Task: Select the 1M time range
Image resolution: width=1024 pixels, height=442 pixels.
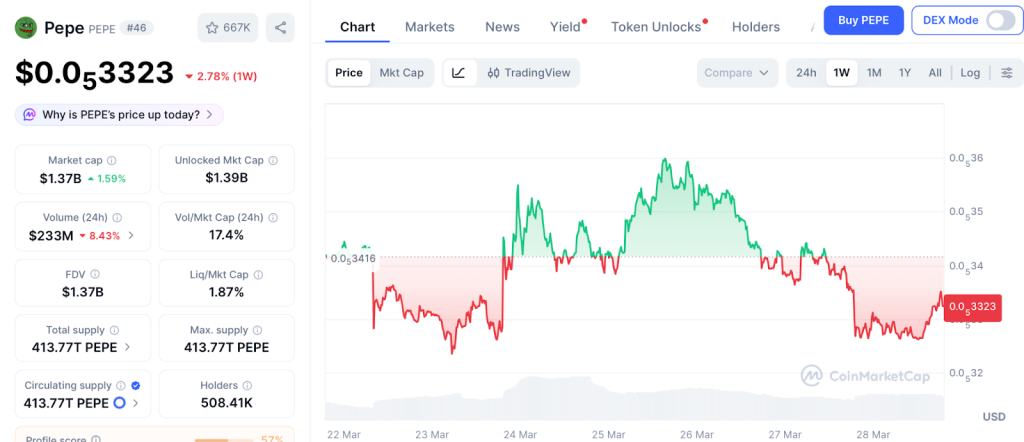Action: pos(874,73)
